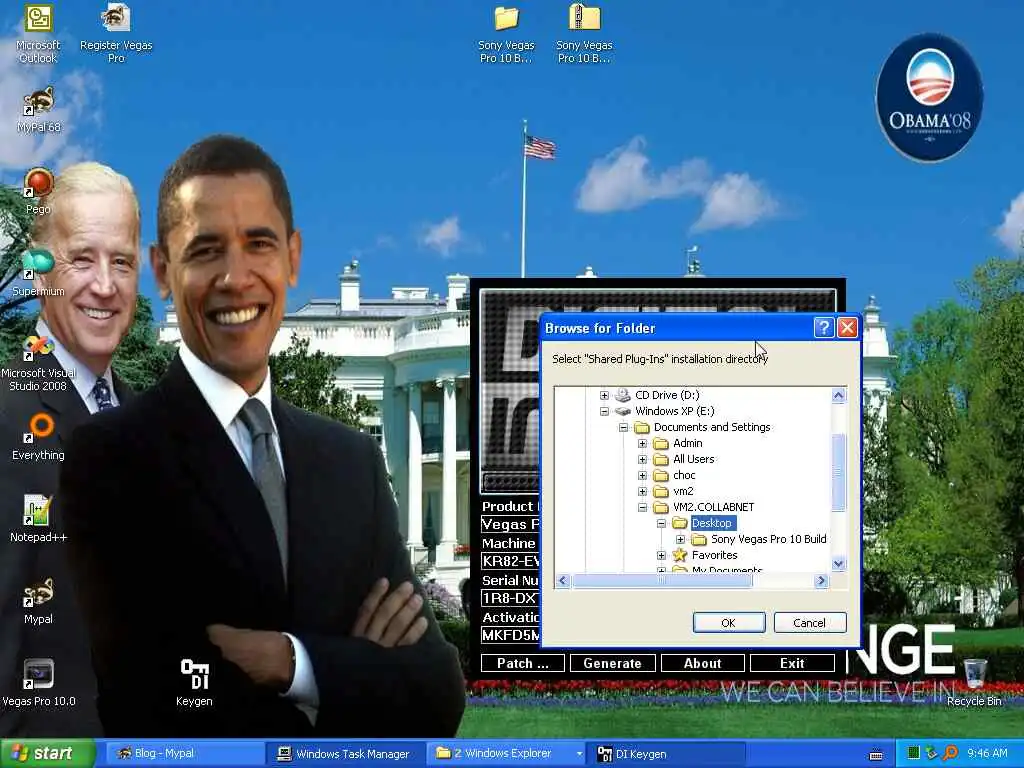
Task: Select the Register Vegas Pro desktop icon
Action: click(116, 33)
